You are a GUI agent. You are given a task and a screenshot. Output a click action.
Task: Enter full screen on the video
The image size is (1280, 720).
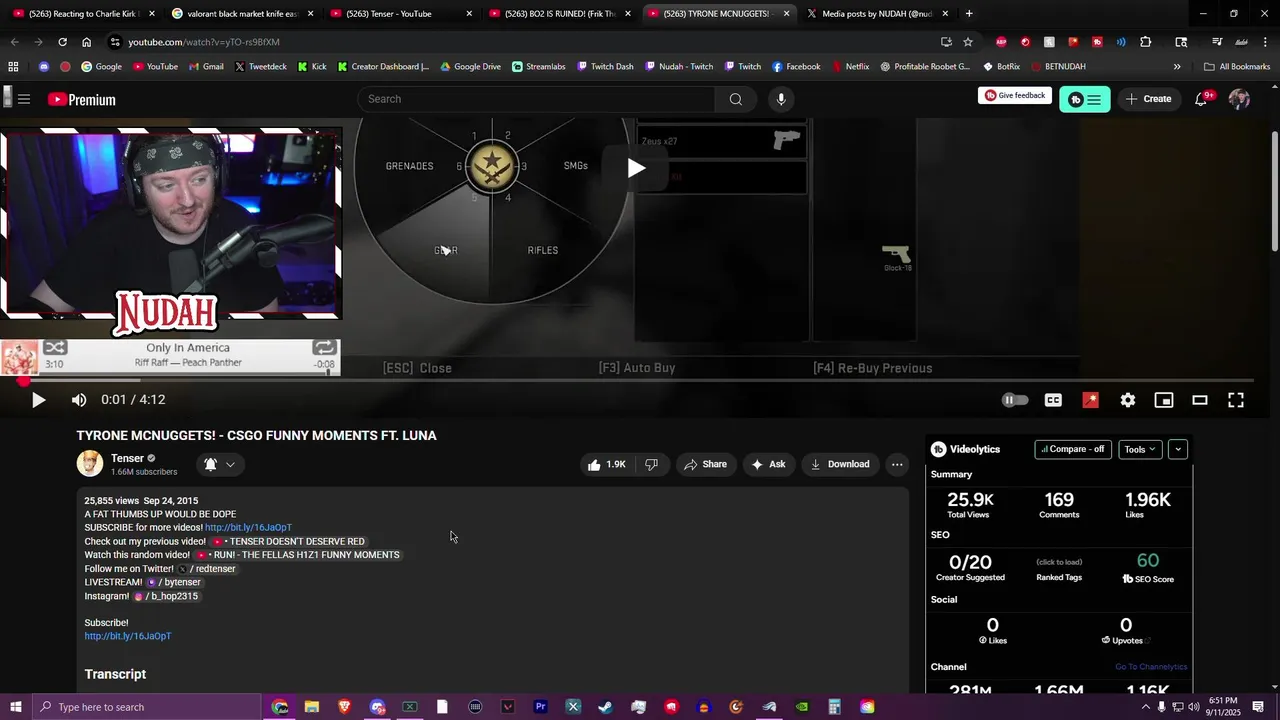point(1236,400)
